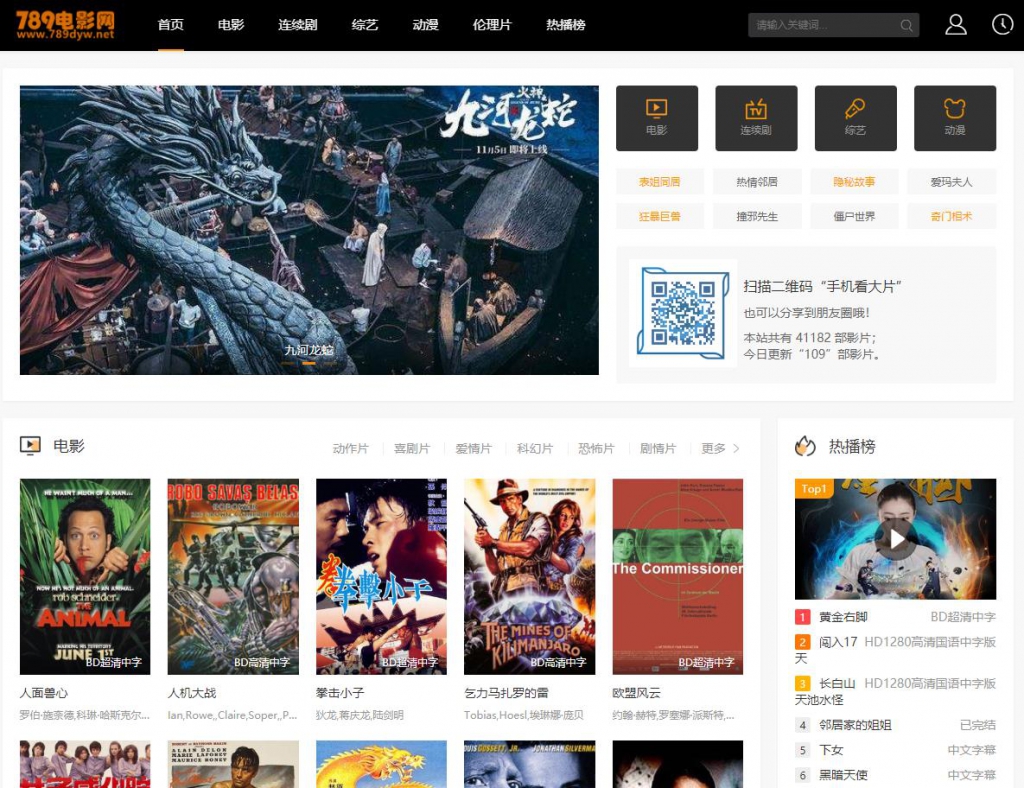Click the 人机大战 title text

tap(192, 693)
